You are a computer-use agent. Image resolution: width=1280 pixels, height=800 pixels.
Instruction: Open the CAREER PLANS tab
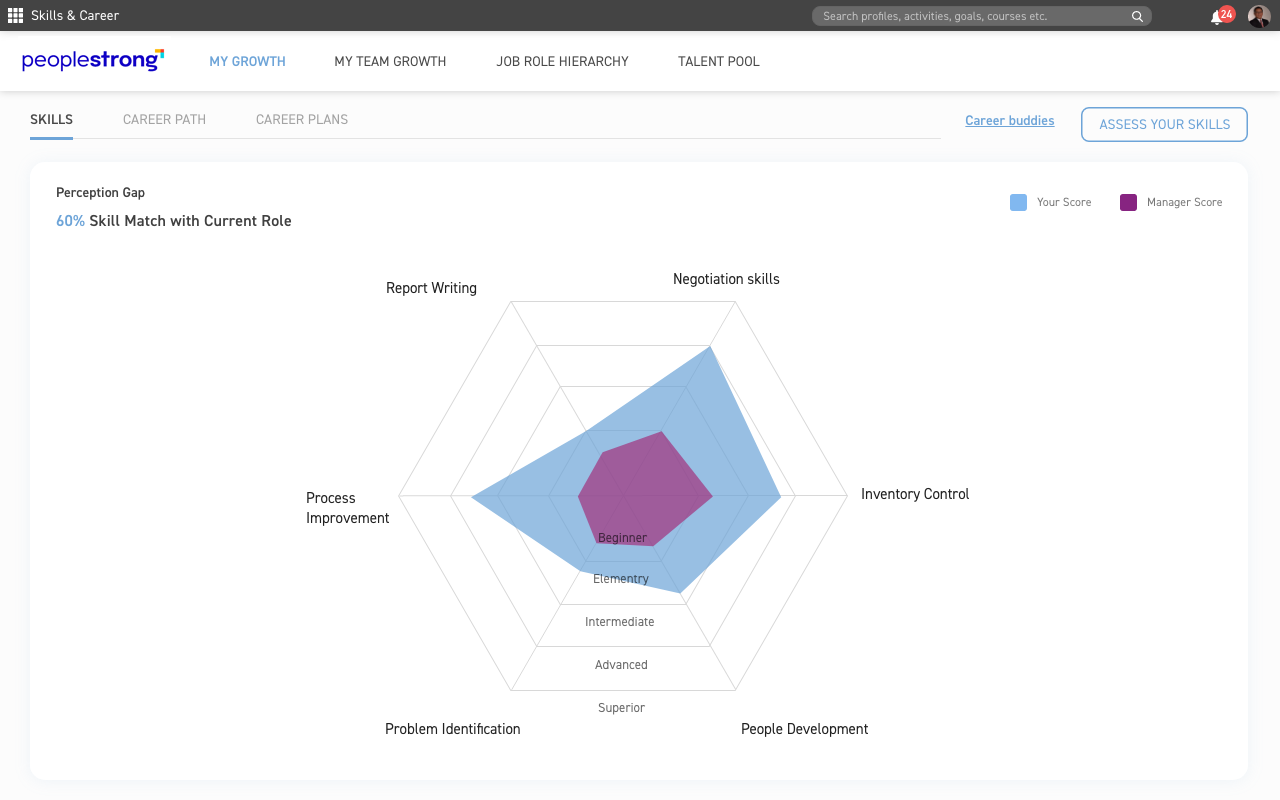301,119
